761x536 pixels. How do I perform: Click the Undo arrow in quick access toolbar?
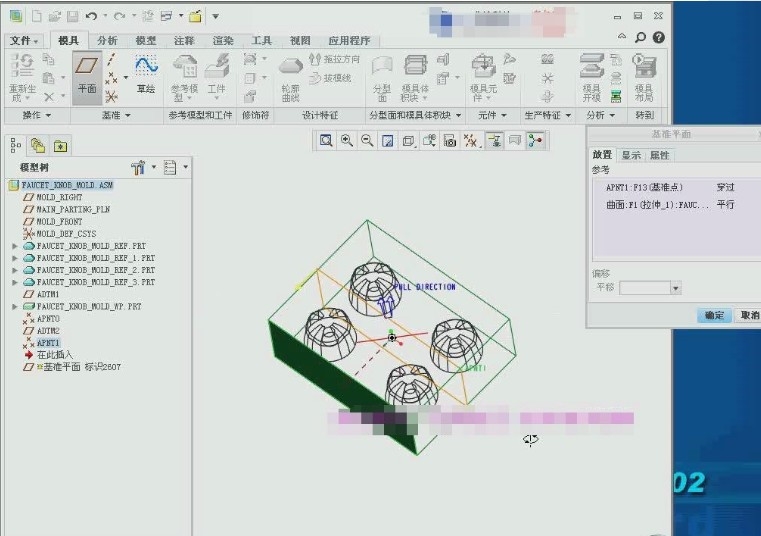91,16
